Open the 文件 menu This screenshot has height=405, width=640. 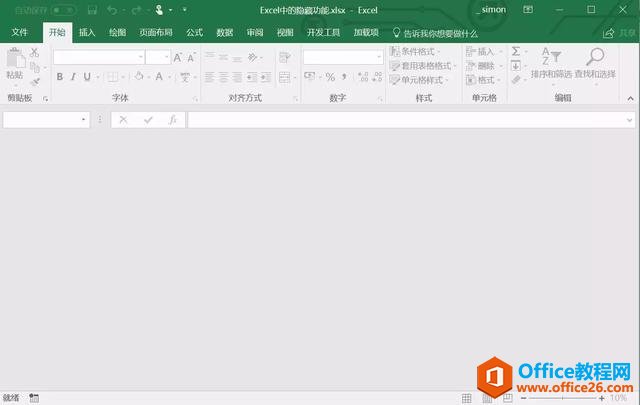20,32
